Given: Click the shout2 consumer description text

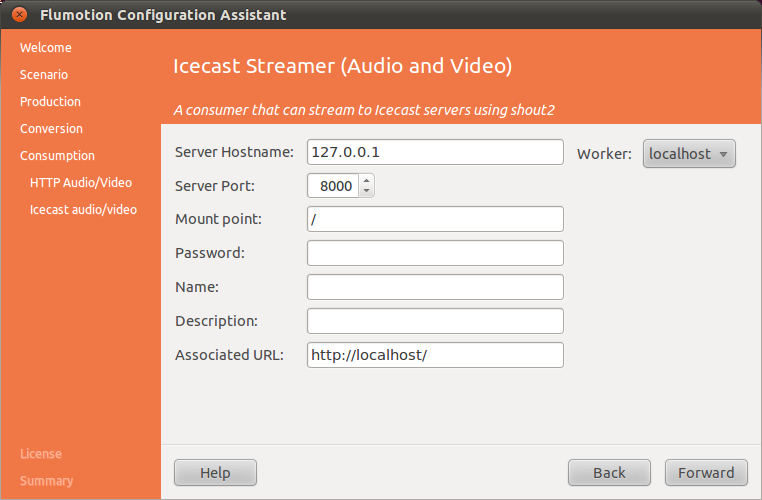Looking at the screenshot, I should click(x=364, y=110).
